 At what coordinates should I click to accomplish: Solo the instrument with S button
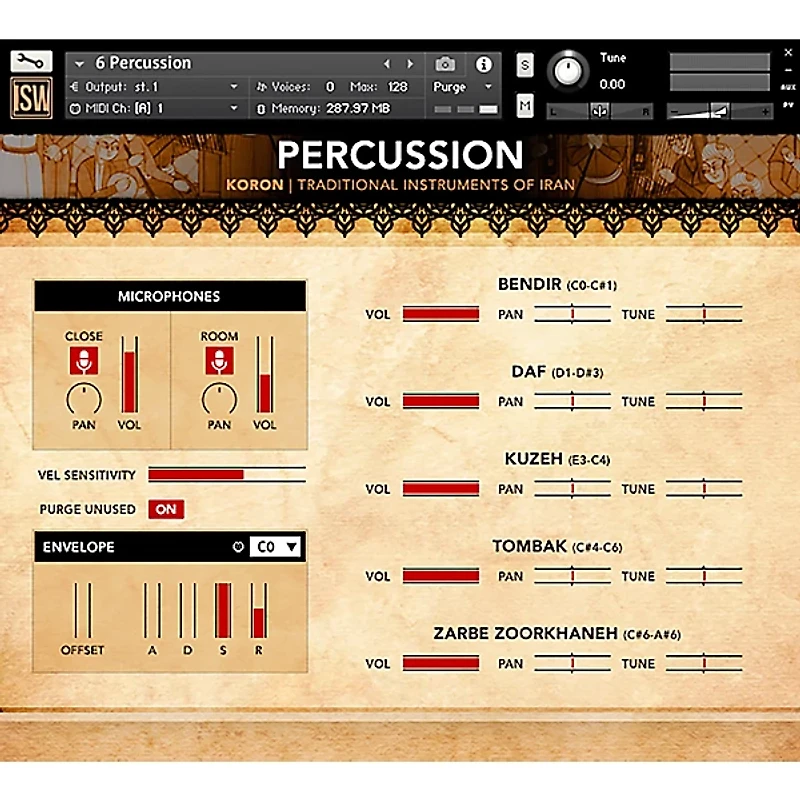(525, 65)
